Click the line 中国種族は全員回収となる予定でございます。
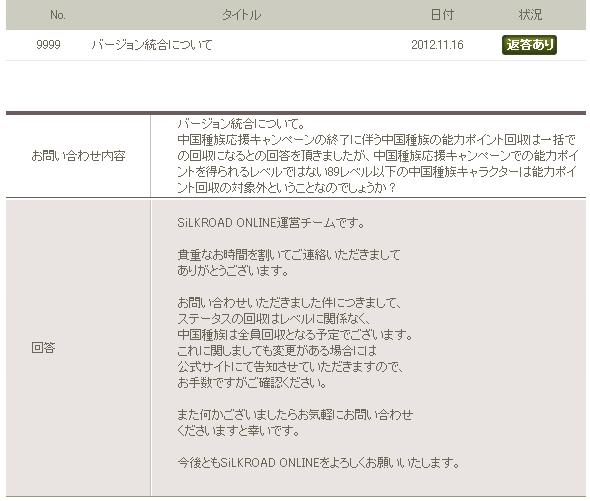The width and height of the screenshot is (590, 501). tap(295, 334)
